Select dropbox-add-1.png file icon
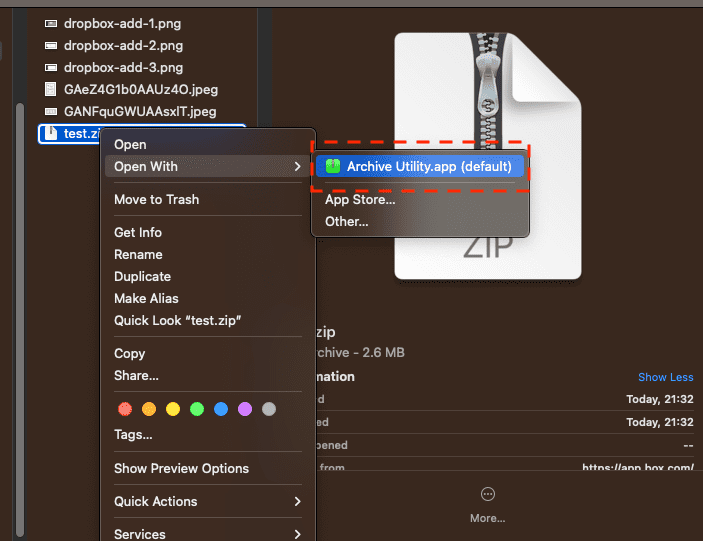703x541 pixels. tap(51, 23)
